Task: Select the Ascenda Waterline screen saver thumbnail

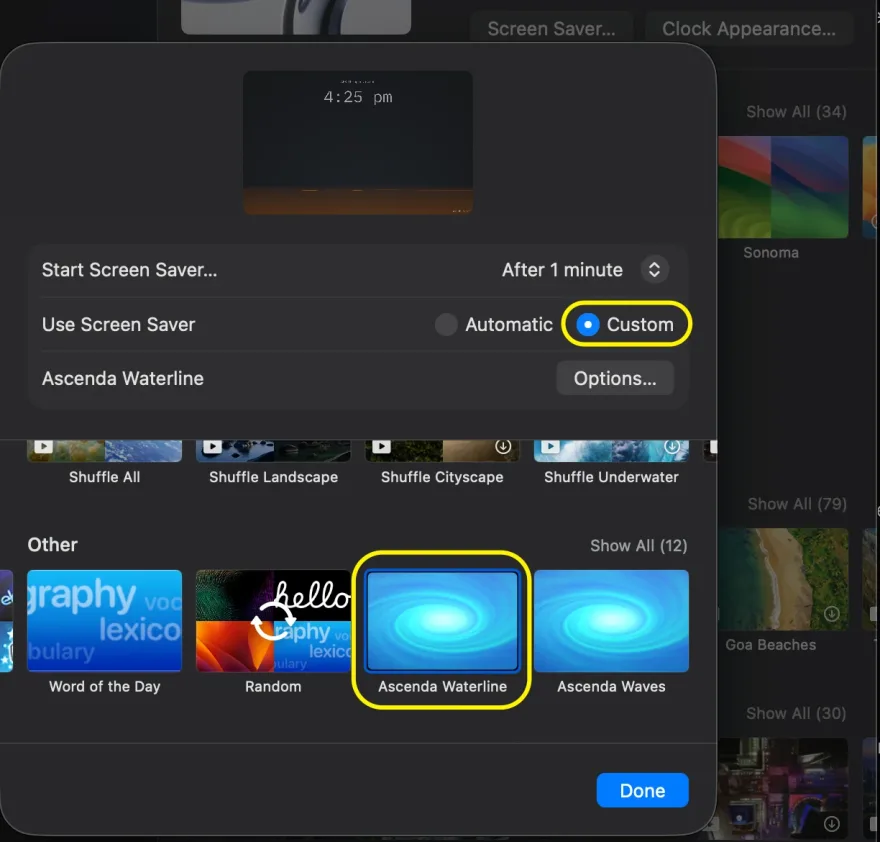Action: tap(442, 621)
